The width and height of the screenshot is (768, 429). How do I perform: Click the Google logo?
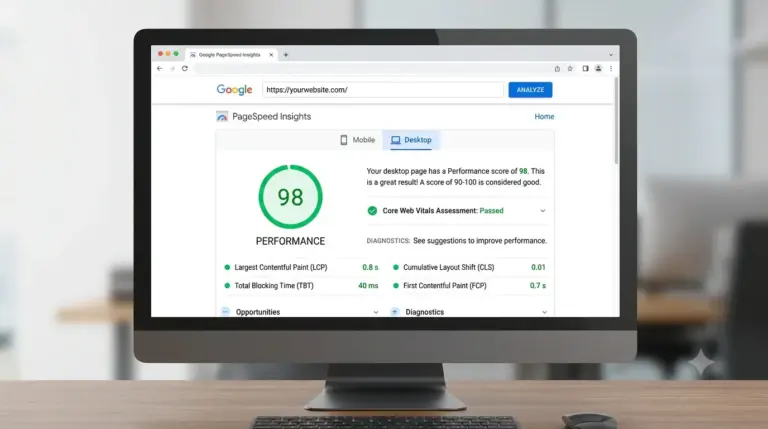(234, 90)
